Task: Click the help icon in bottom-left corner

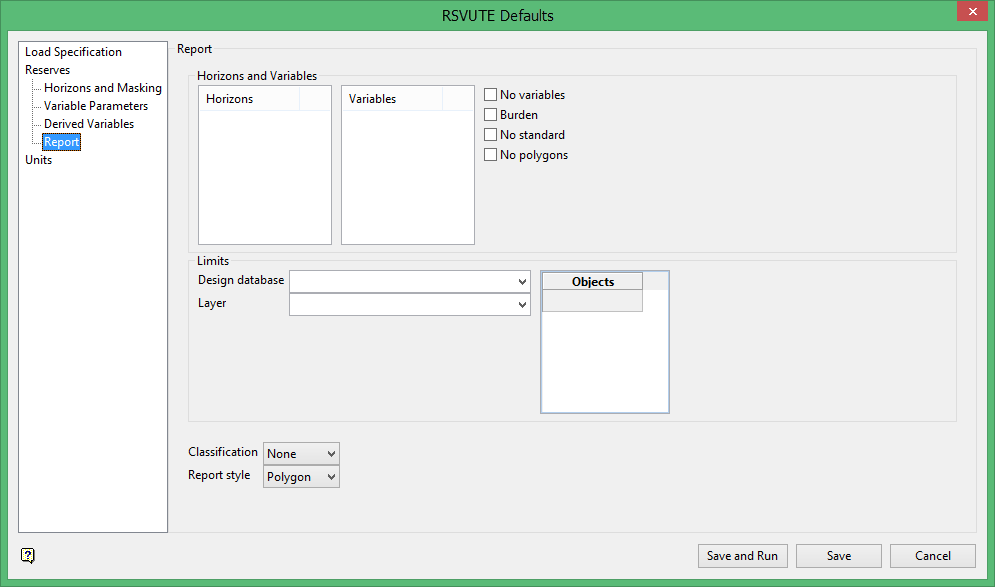Action: [28, 556]
